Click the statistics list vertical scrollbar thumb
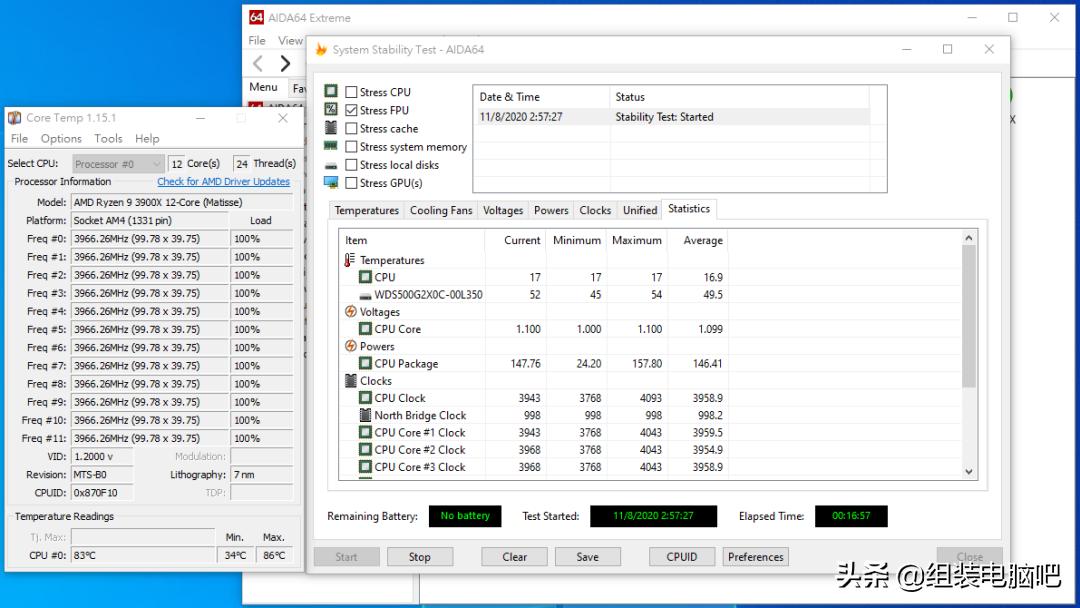1080x608 pixels. 968,315
